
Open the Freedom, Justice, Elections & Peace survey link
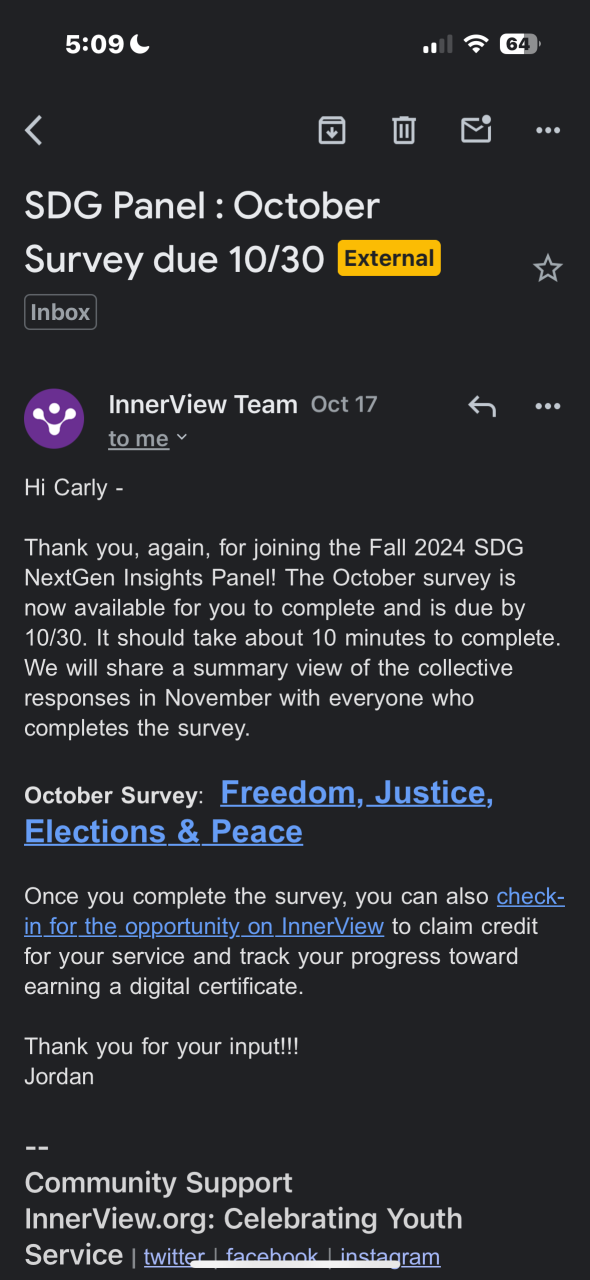[x=259, y=812]
